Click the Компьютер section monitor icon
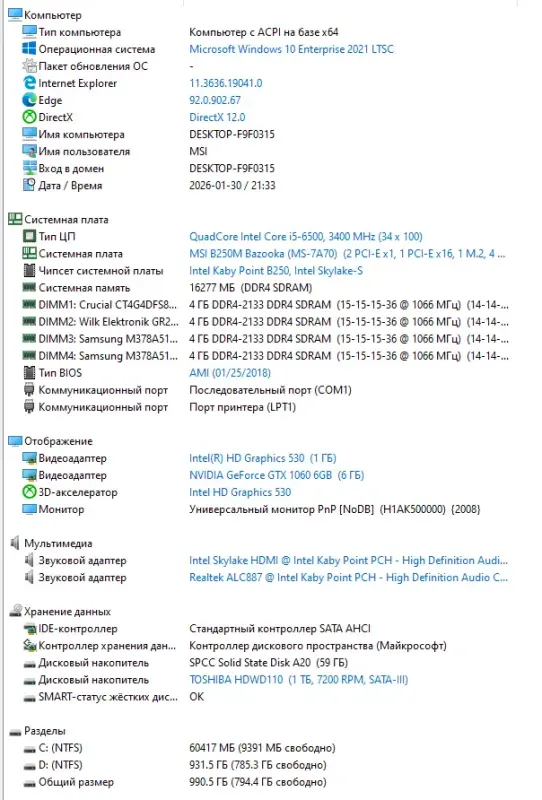 15,15
